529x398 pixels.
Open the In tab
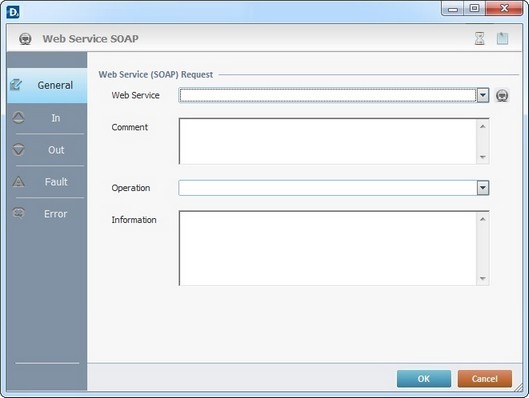47,118
